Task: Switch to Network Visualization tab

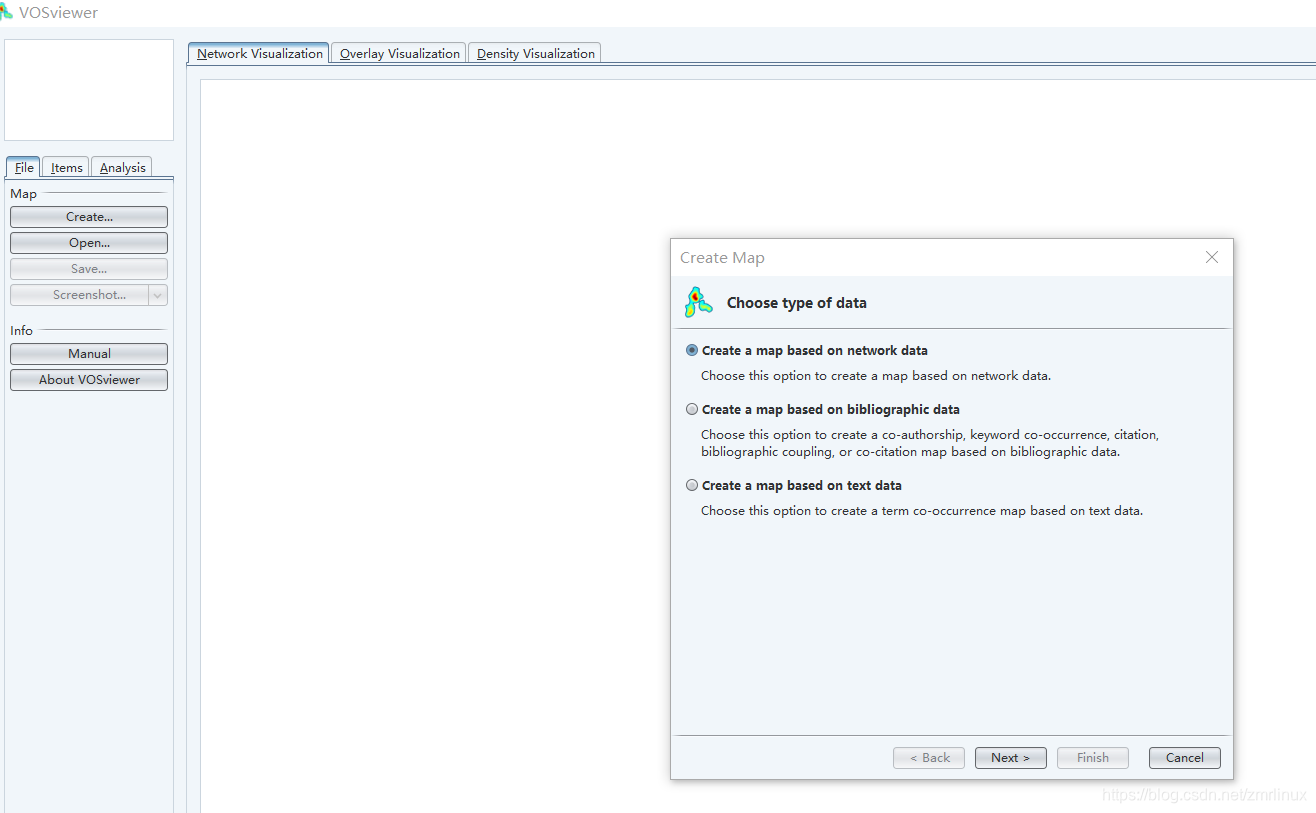Action: [259, 54]
